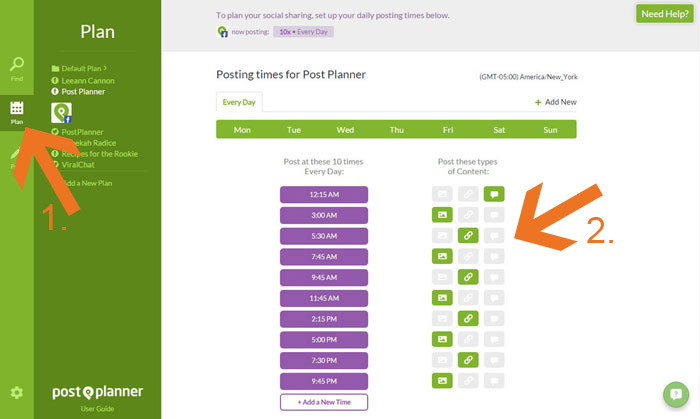The image size is (700, 419).
Task: Enable status icon for 5:00 PM slot
Action: (x=494, y=339)
